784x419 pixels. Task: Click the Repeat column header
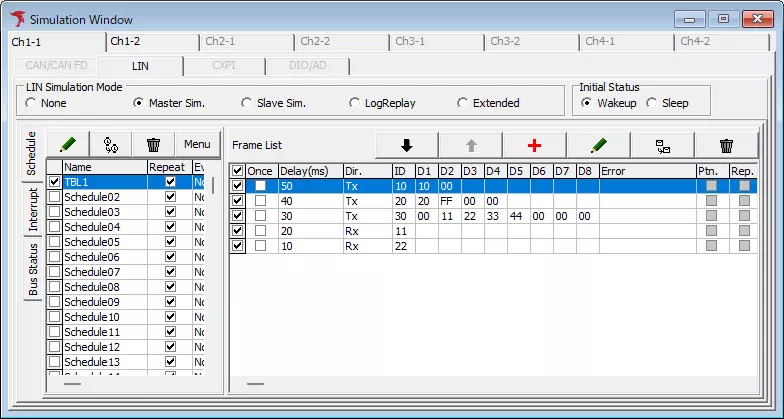coord(170,167)
